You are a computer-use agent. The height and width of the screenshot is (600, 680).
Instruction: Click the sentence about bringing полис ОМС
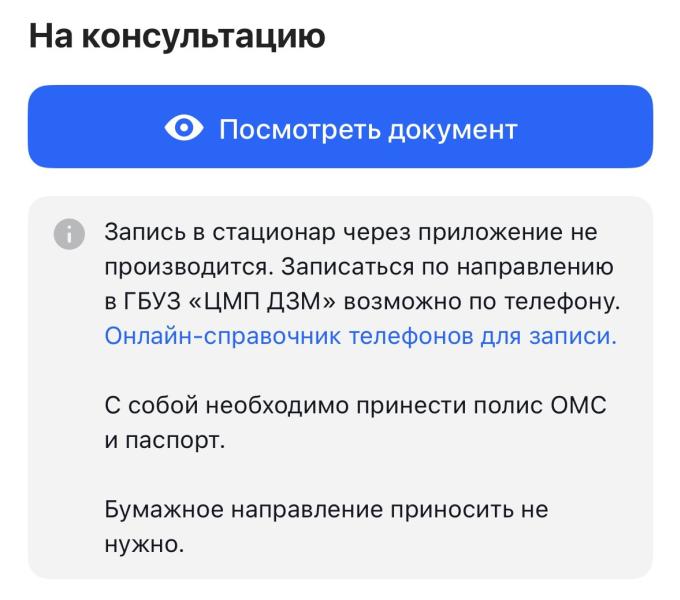pos(356,406)
